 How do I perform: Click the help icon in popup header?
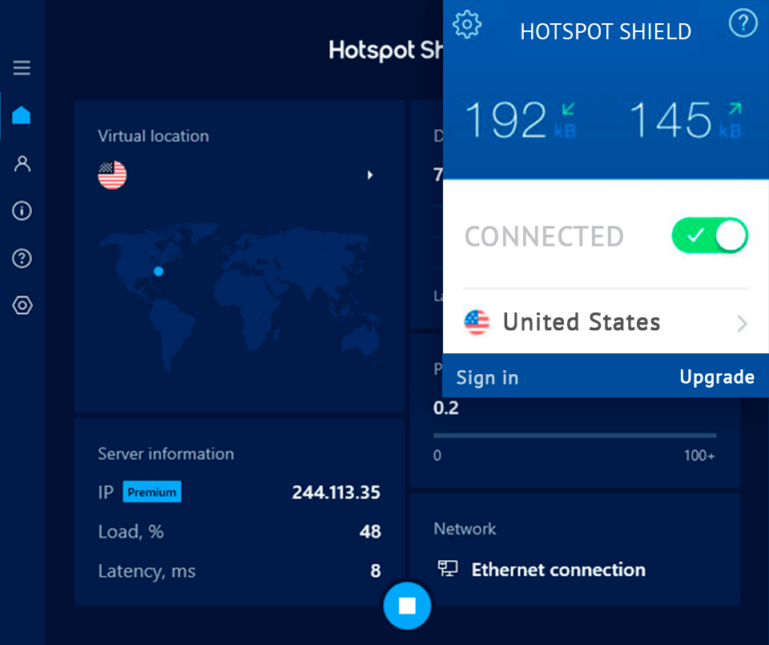[743, 23]
